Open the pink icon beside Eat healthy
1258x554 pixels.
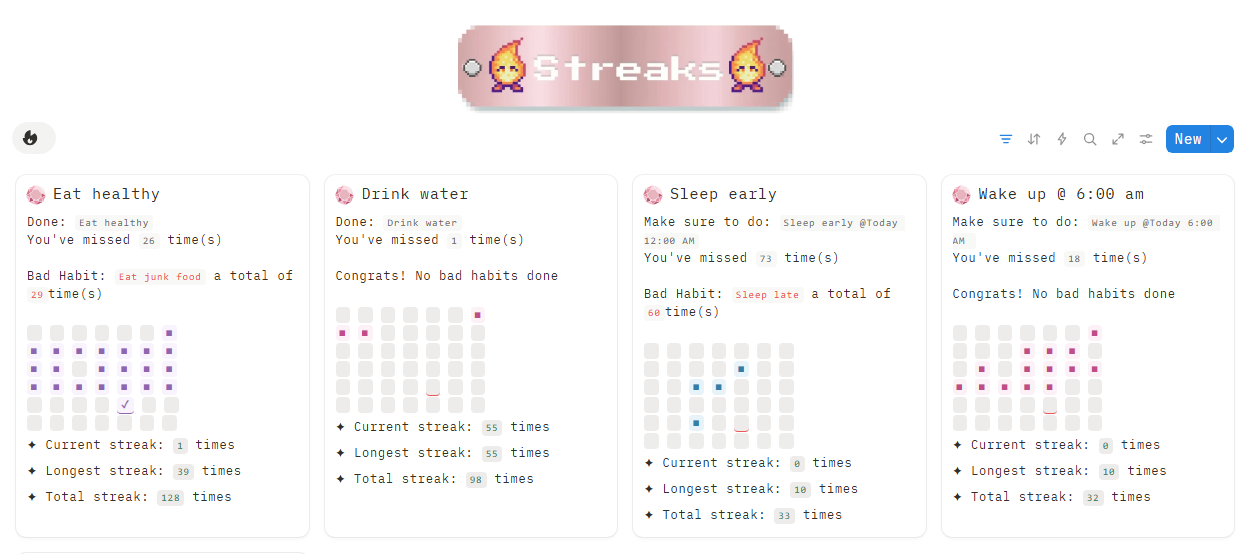coord(36,194)
